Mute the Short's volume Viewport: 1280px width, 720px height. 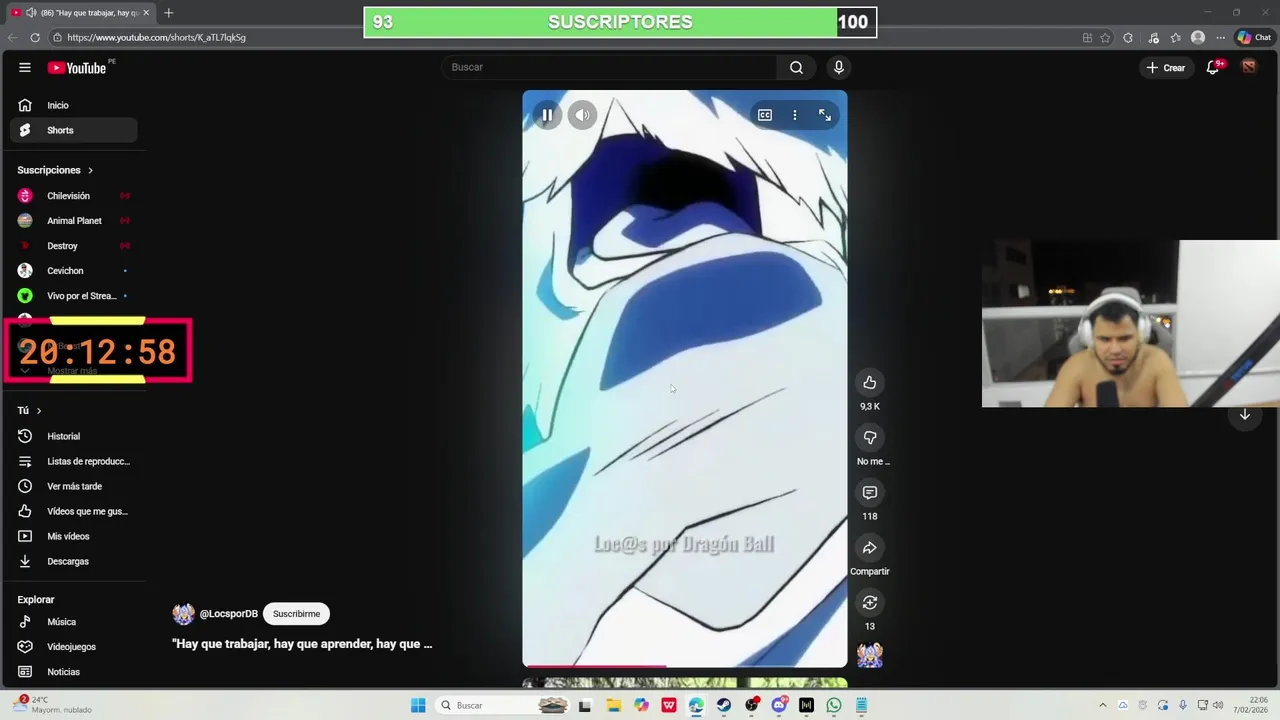click(582, 115)
